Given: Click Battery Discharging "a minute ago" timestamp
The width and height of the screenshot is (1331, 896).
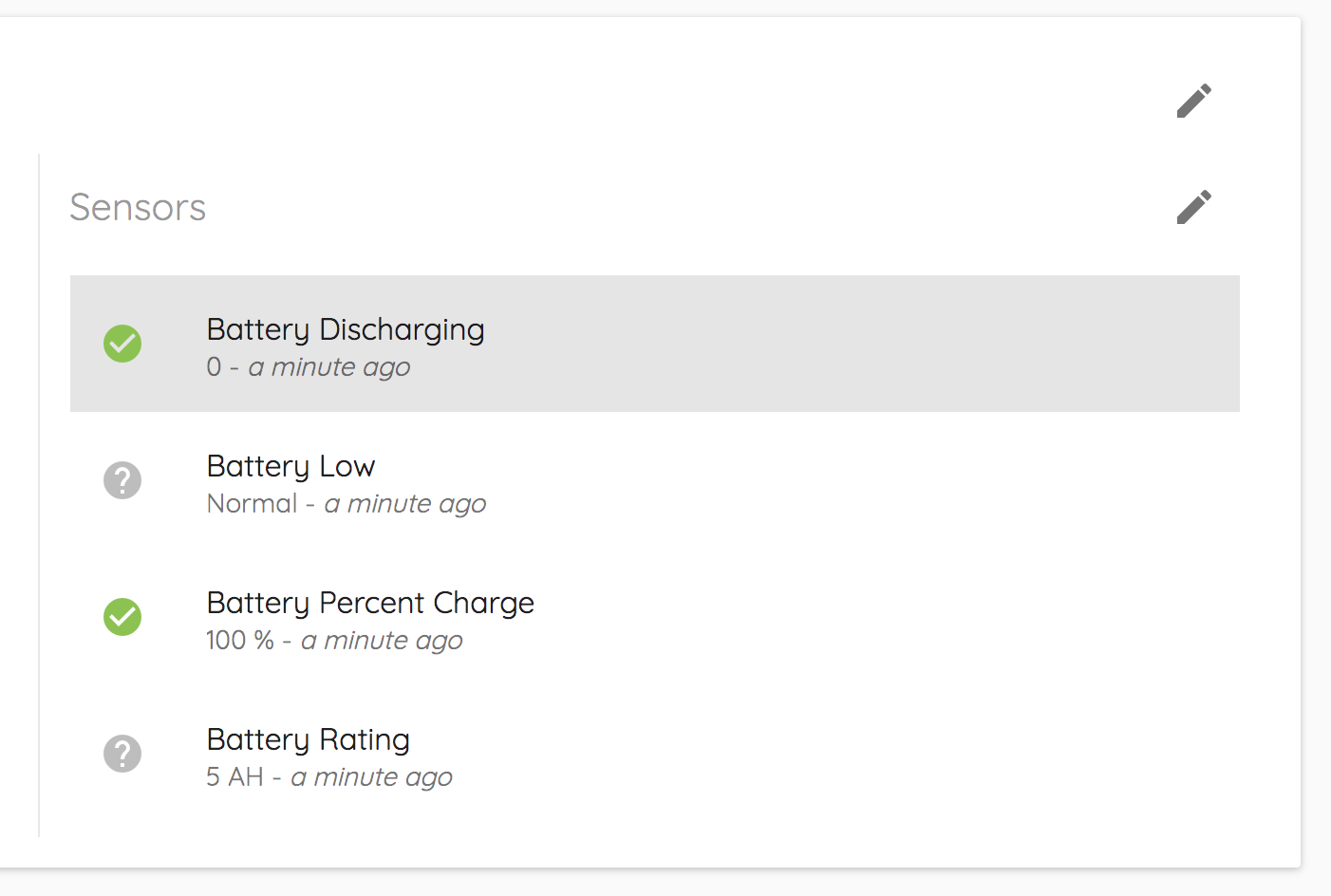Looking at the screenshot, I should pos(329,367).
